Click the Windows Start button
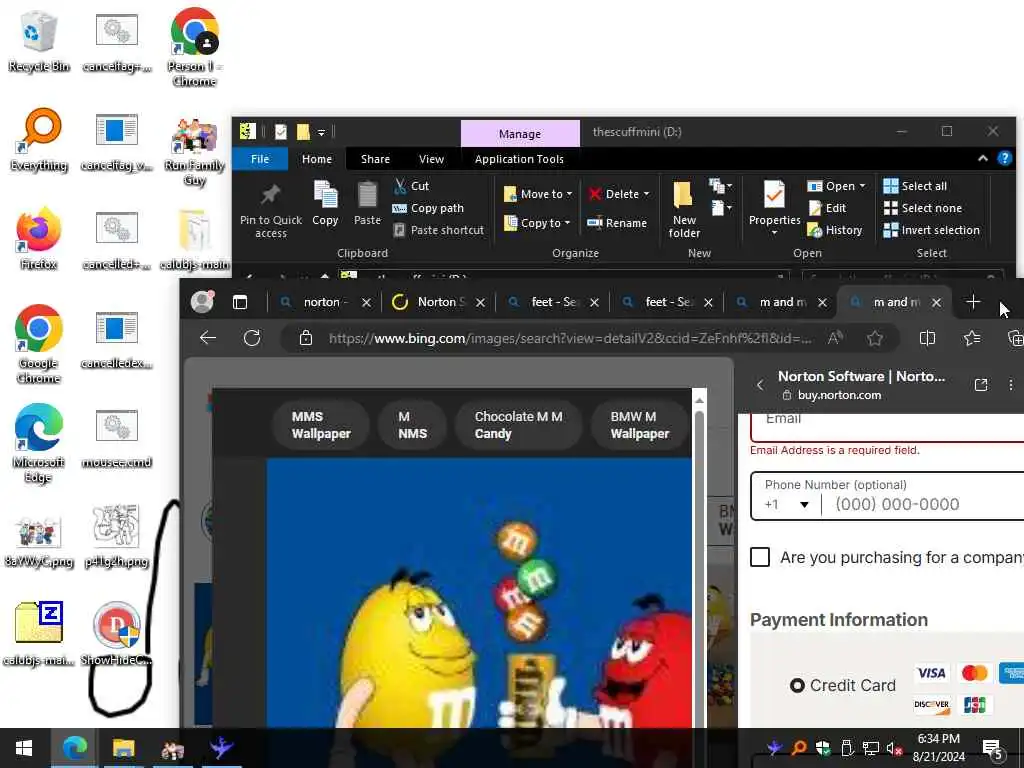The image size is (1024, 768). pyautogui.click(x=24, y=748)
